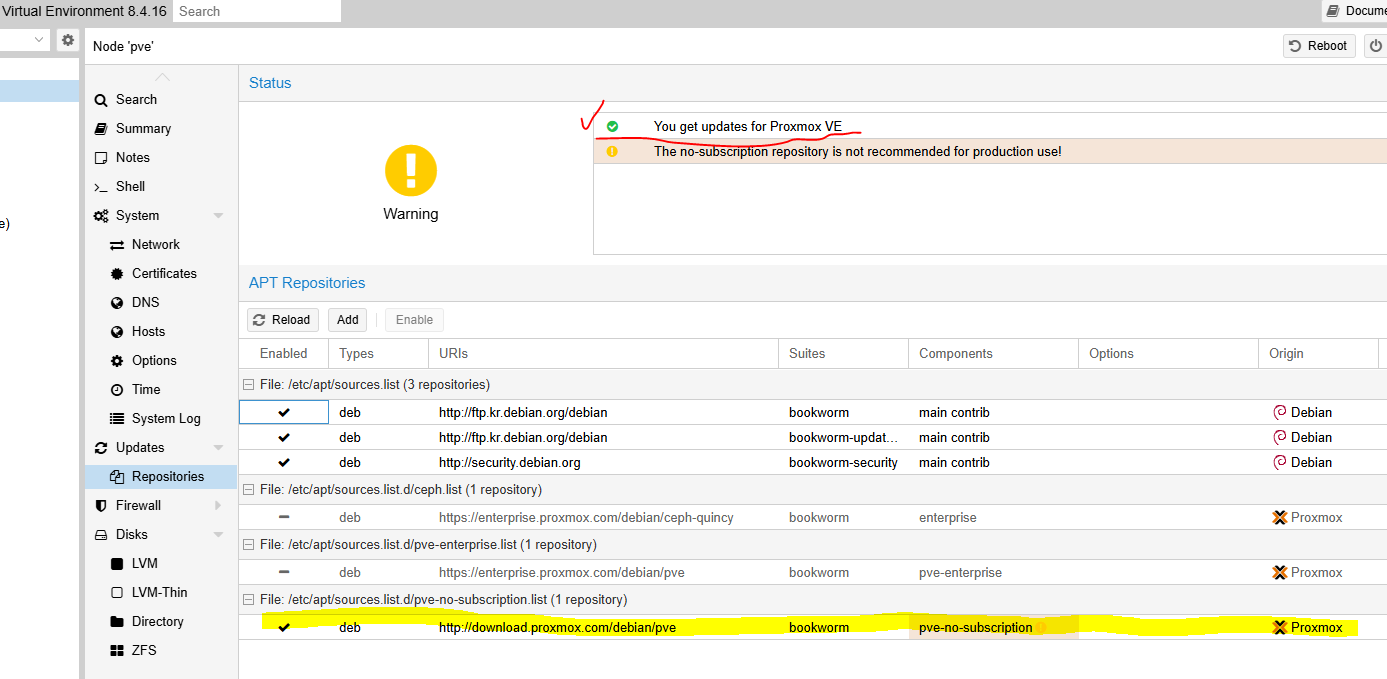Screen dimensions: 1387x679
Task: Click enabled check of bookworm main contrib row
Action: click(x=284, y=412)
